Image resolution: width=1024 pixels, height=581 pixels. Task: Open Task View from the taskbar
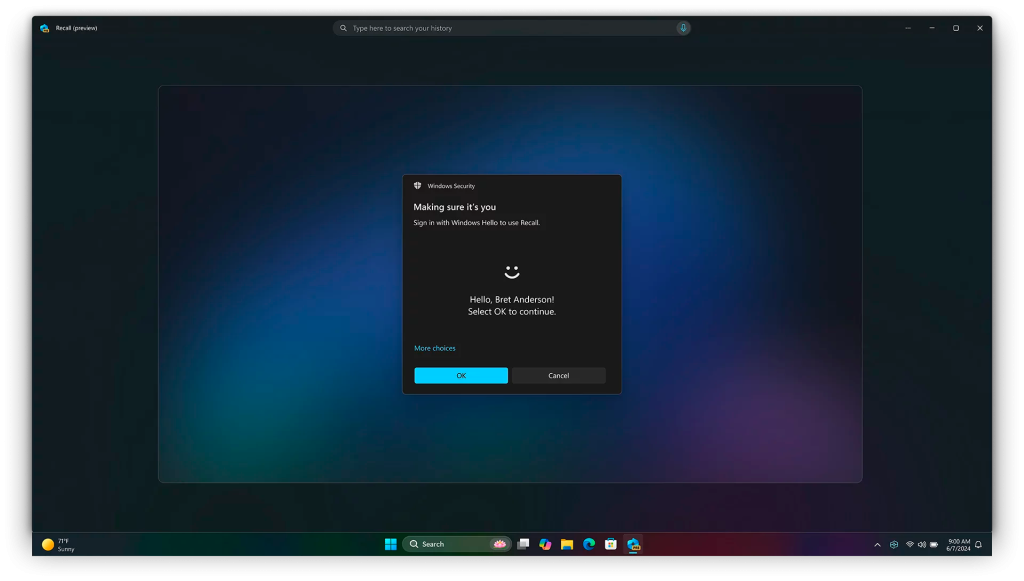pyautogui.click(x=523, y=544)
